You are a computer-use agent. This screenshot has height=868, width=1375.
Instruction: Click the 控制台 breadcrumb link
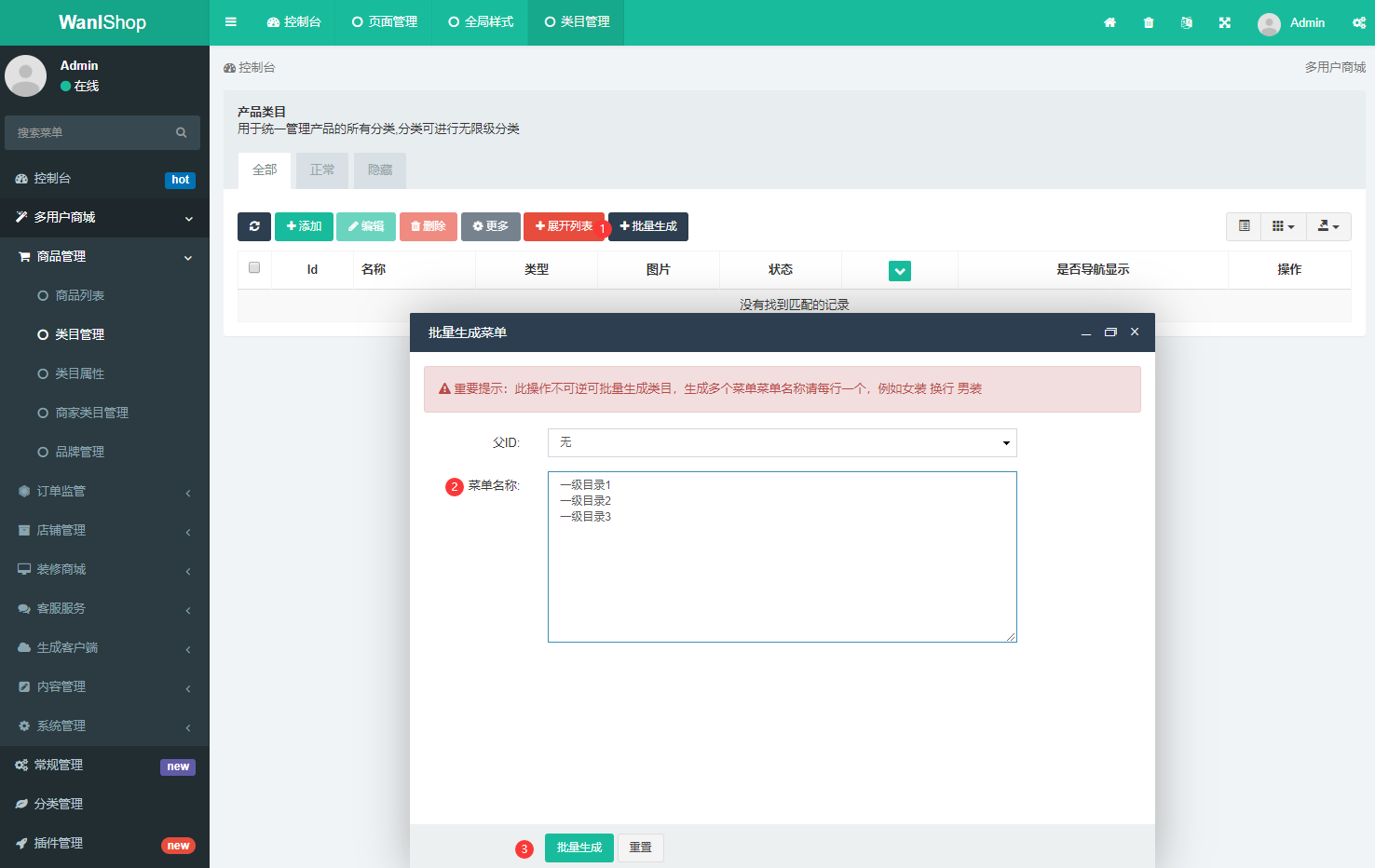coord(250,68)
